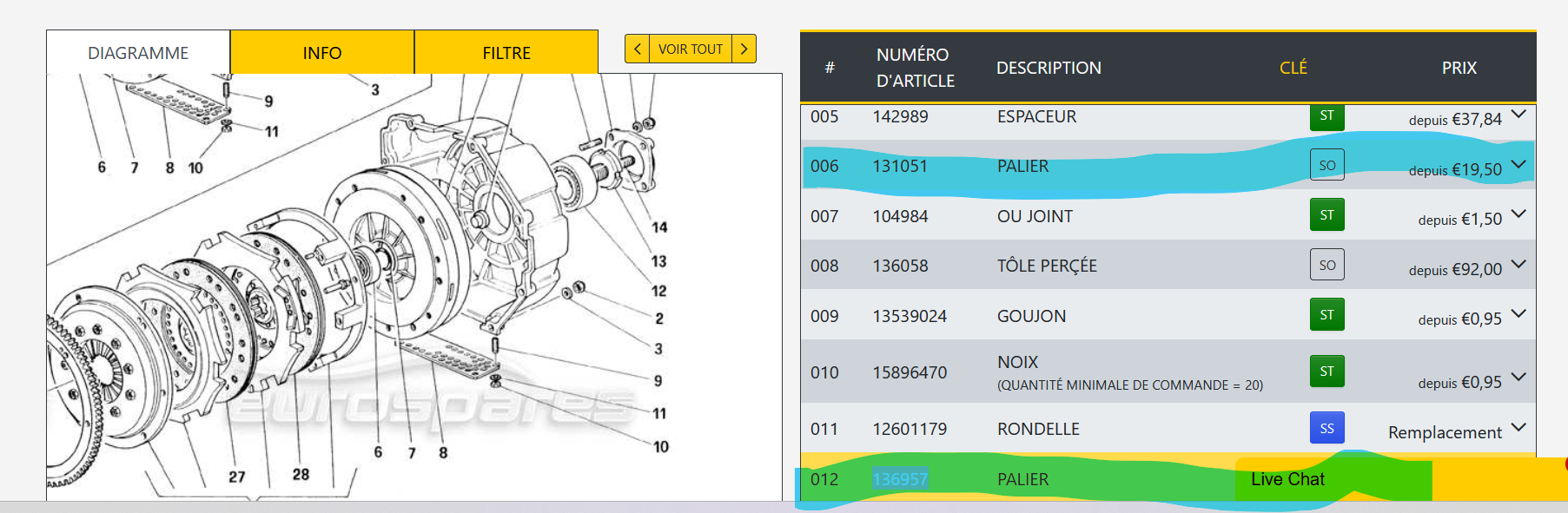Click the green ST badge for ESPACEUR
1568x513 pixels.
coord(1327,116)
